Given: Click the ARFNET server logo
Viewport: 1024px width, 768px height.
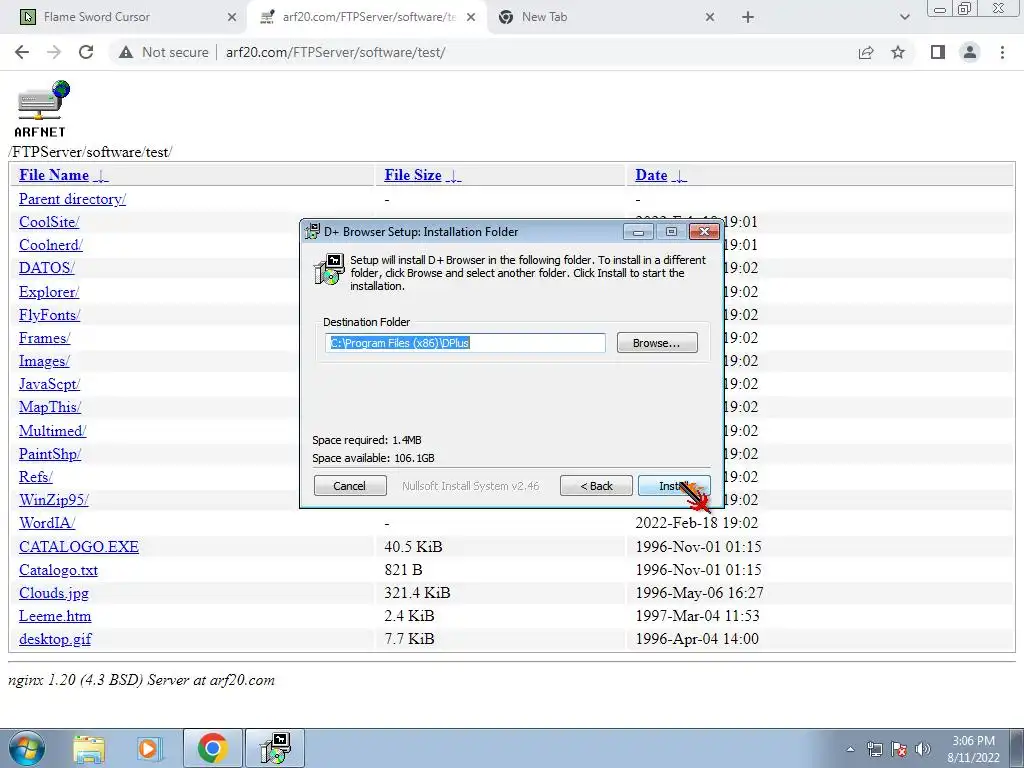Looking at the screenshot, I should point(42,108).
